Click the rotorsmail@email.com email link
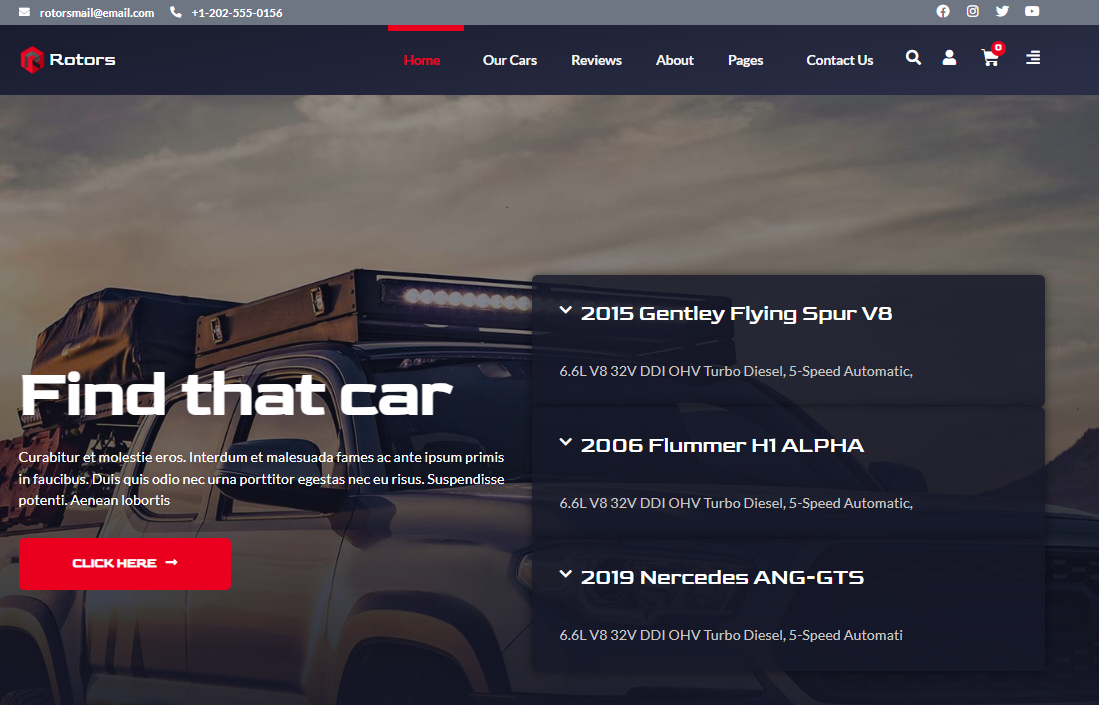The image size is (1099, 705). pyautogui.click(x=96, y=13)
